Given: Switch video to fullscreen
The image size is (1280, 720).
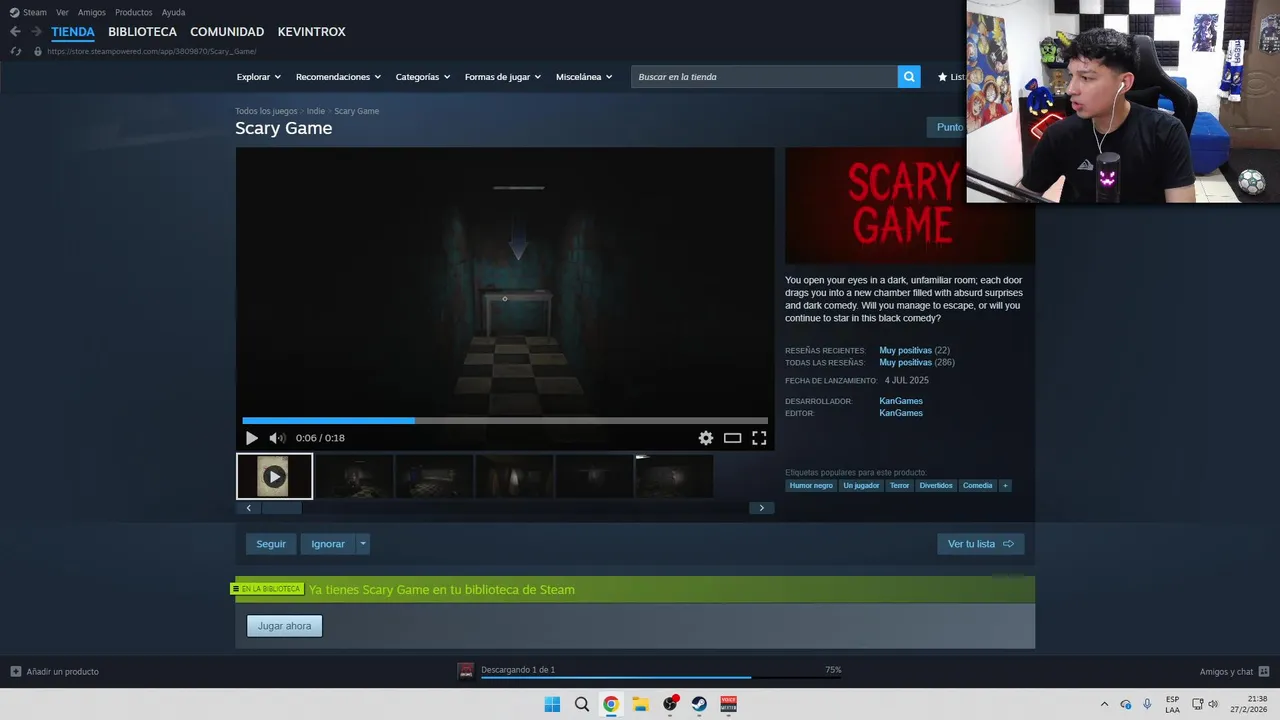Looking at the screenshot, I should click(759, 438).
